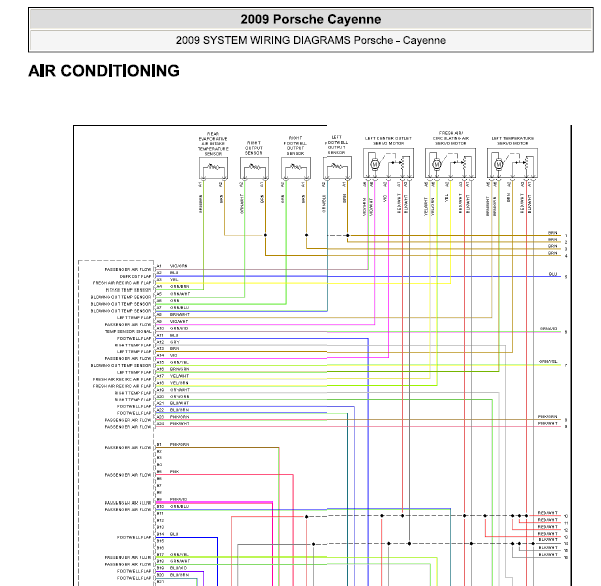
Task: Click pin A7 GRN/BLU wire label
Action: pos(179,308)
